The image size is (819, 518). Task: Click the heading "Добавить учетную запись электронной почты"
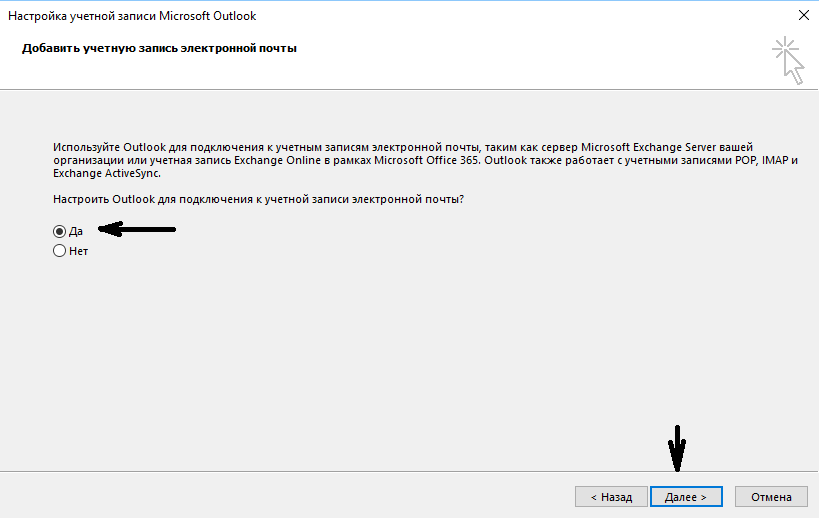coord(159,47)
